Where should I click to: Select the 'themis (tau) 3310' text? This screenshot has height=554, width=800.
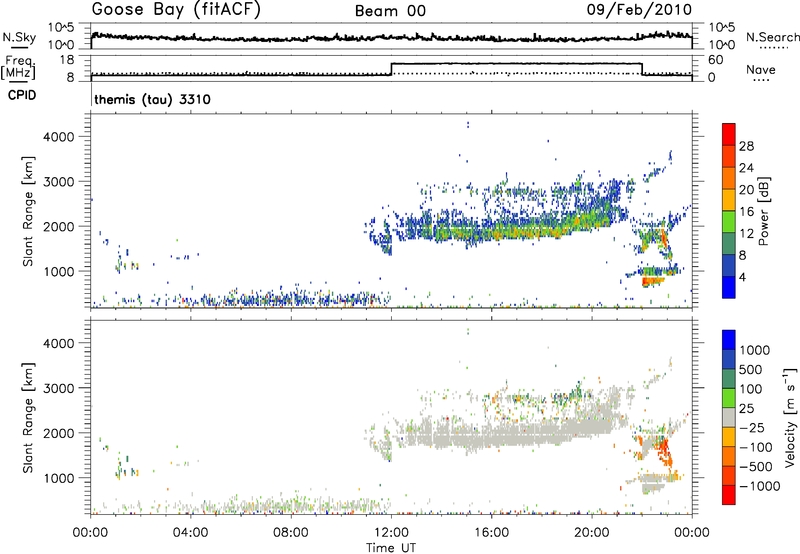pos(152,99)
